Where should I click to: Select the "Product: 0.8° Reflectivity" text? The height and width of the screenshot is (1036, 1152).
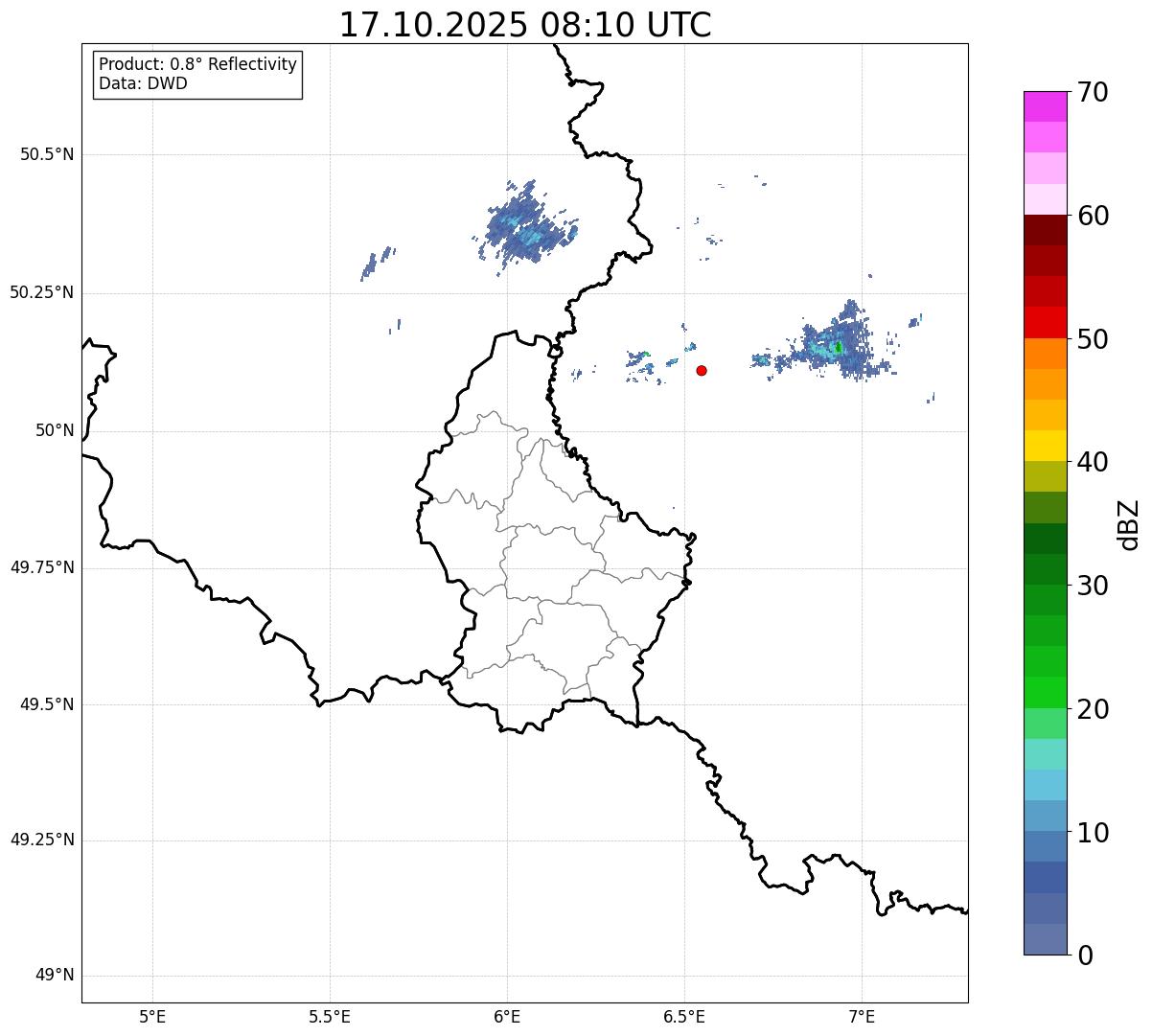[x=198, y=64]
